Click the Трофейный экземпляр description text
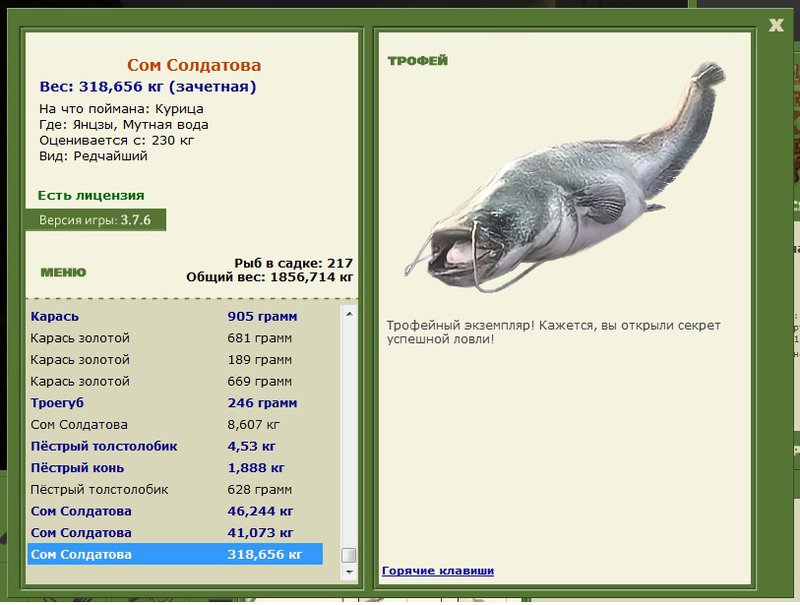 tap(554, 332)
